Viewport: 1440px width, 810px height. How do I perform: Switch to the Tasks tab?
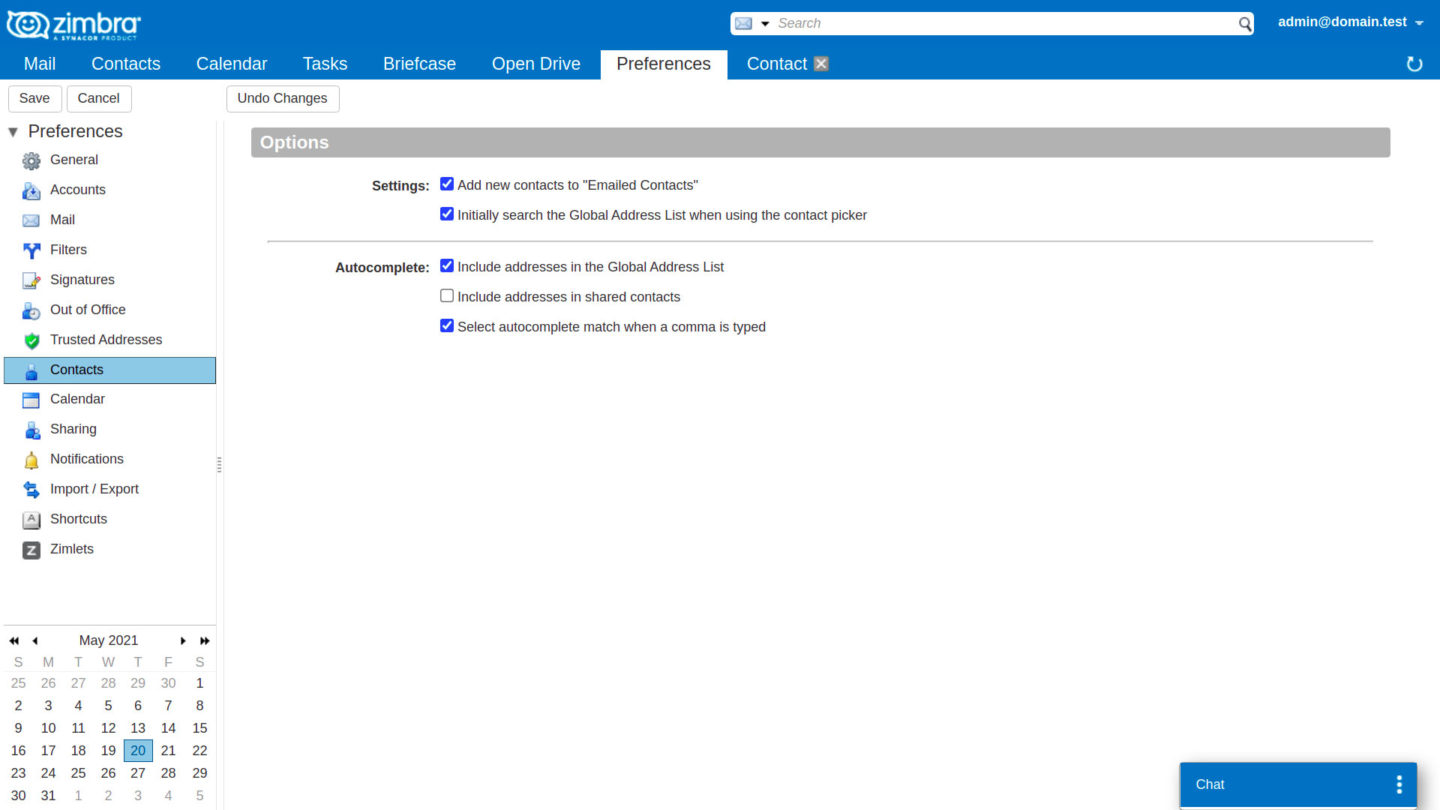coord(324,63)
